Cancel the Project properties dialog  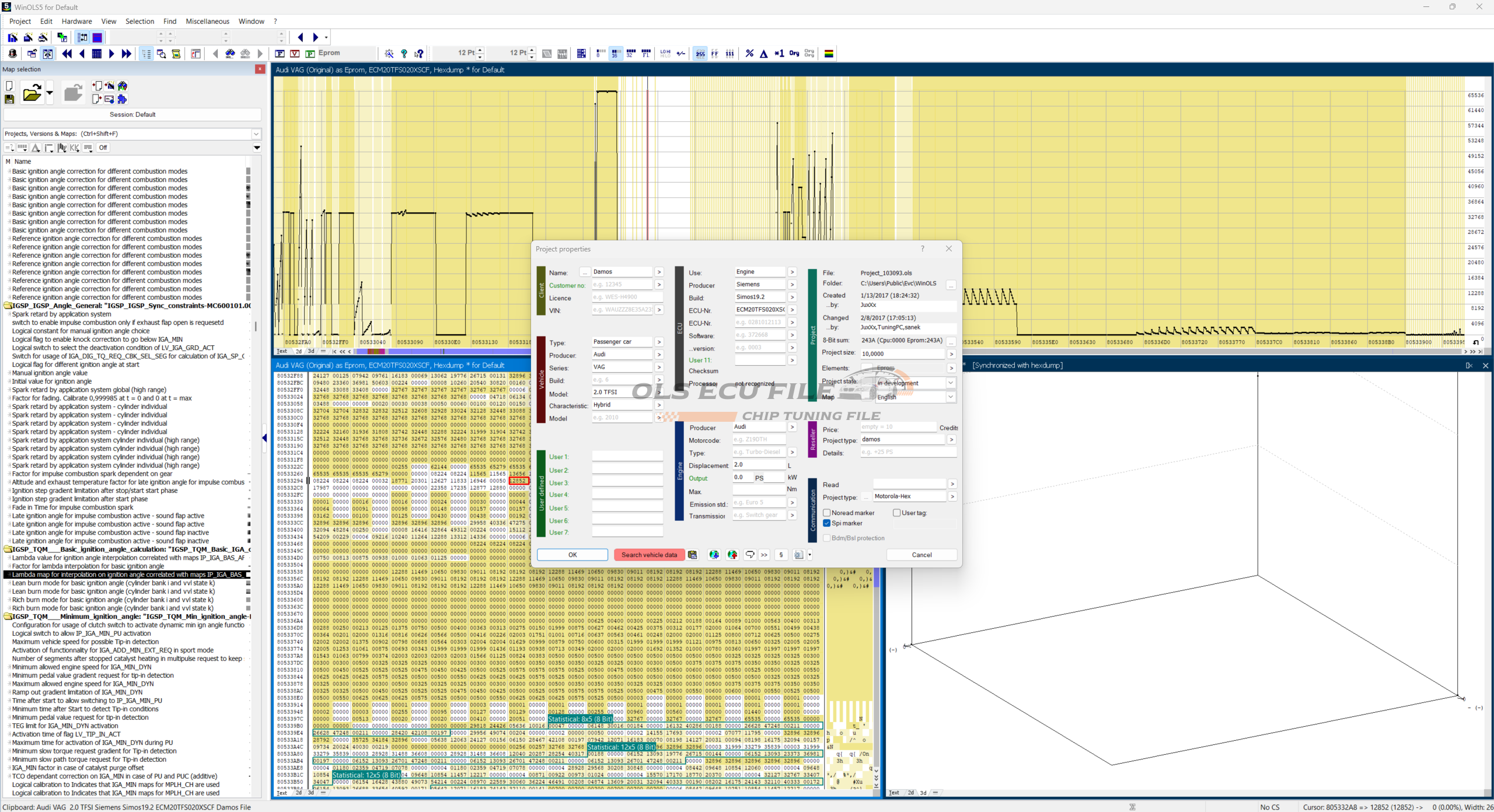click(x=921, y=555)
